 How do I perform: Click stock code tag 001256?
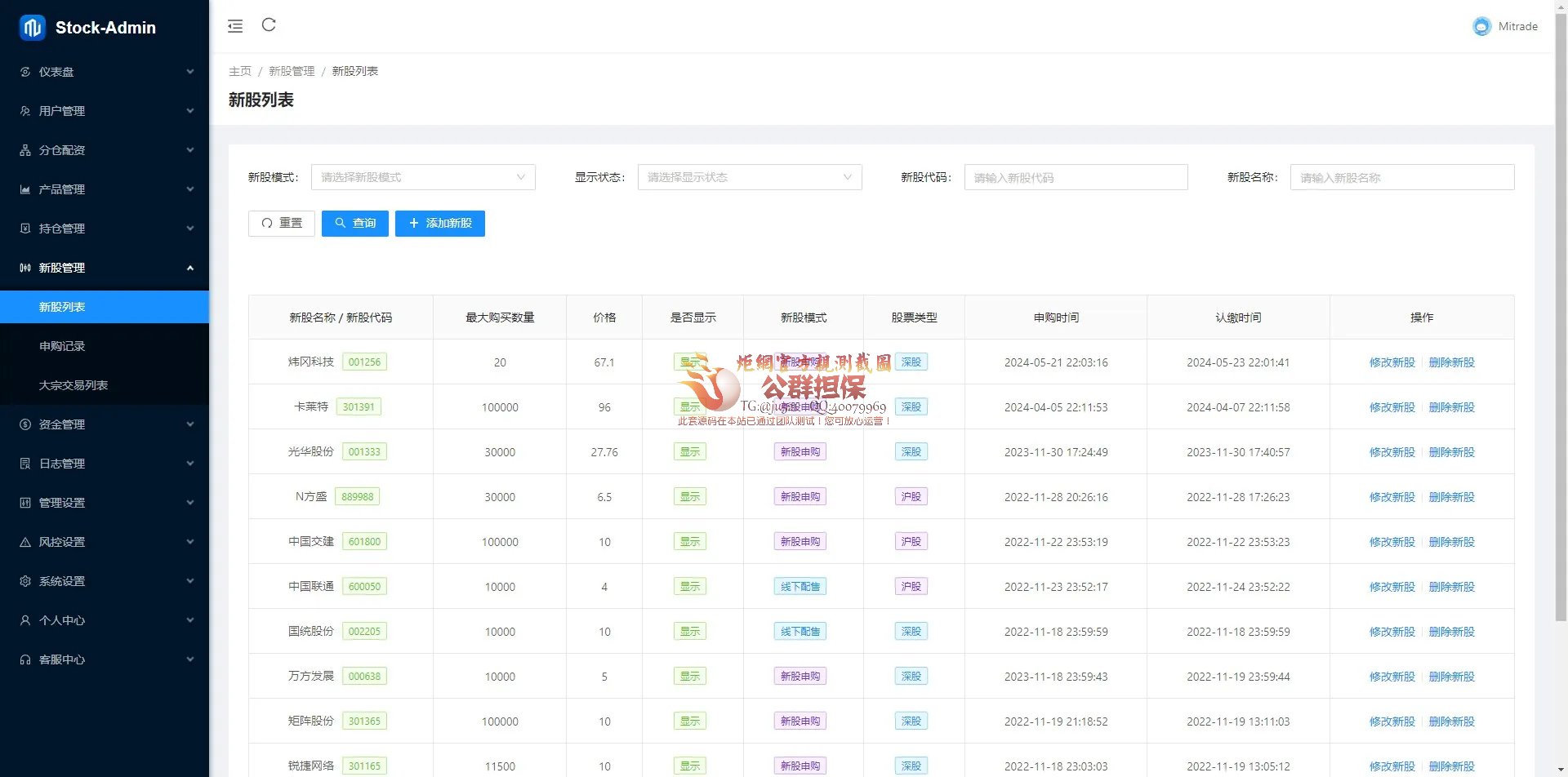[x=364, y=362]
